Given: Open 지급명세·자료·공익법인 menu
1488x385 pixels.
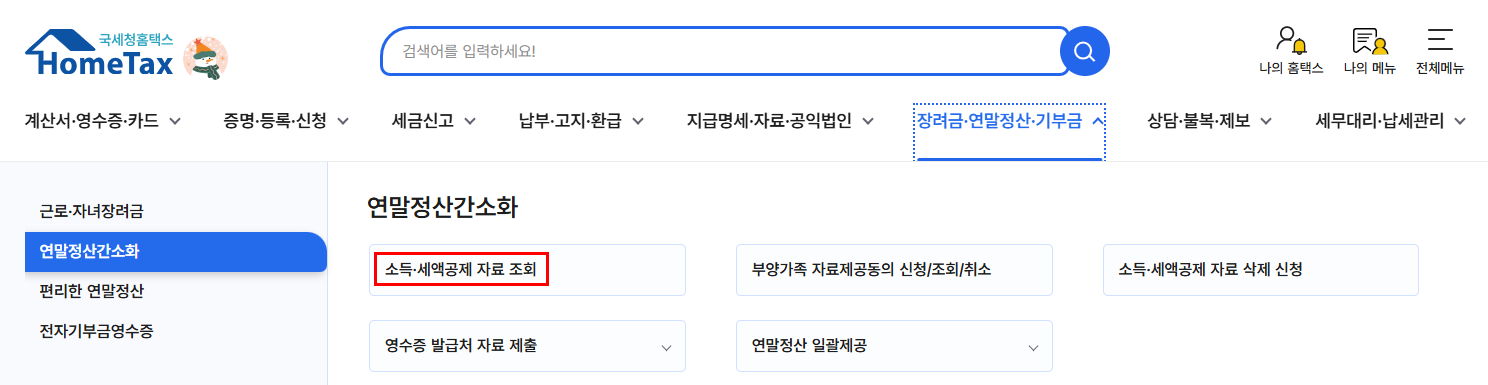Looking at the screenshot, I should (x=781, y=121).
